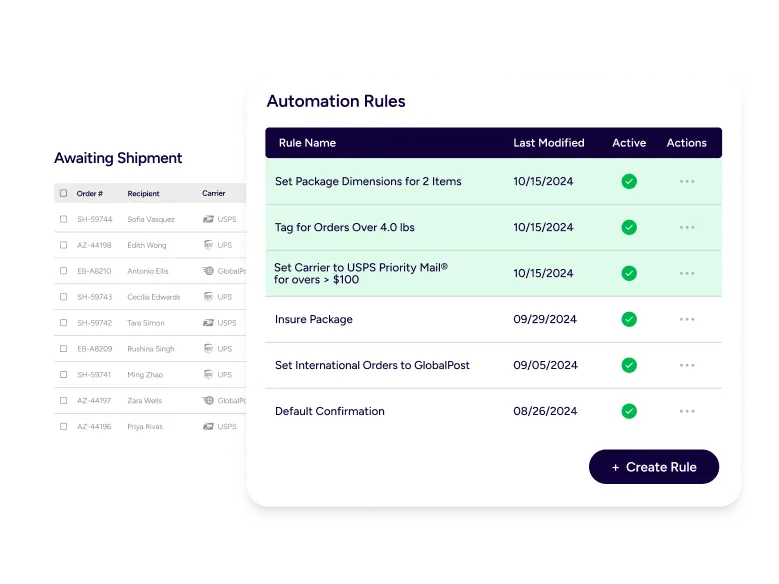Viewport: 779px width, 584px height.
Task: Click active checkmark for Set International Orders rule
Action: pos(629,365)
